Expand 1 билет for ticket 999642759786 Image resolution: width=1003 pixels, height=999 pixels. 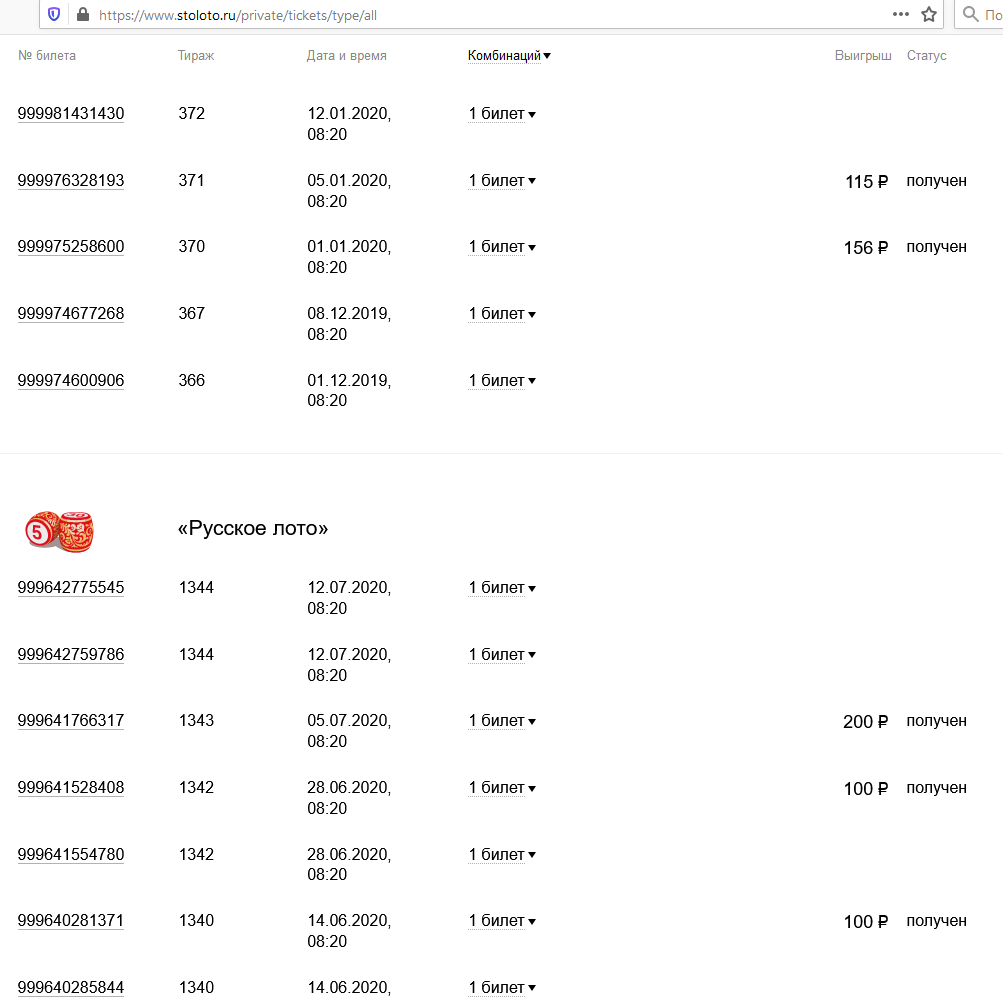point(502,655)
